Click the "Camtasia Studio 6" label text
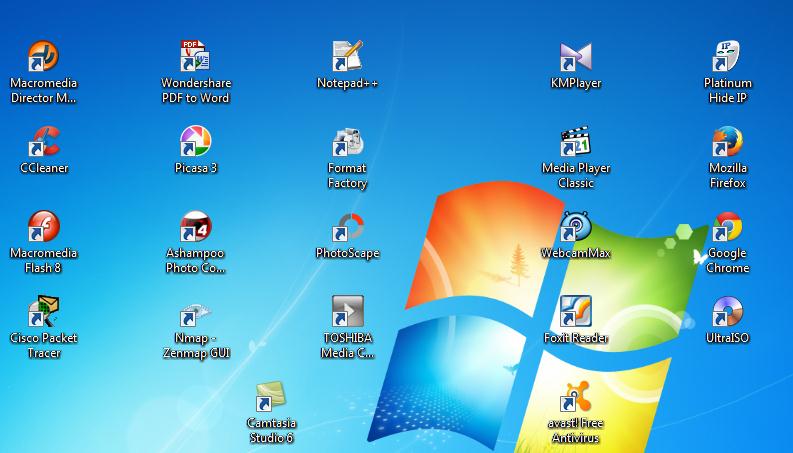This screenshot has width=793, height=453. click(271, 430)
